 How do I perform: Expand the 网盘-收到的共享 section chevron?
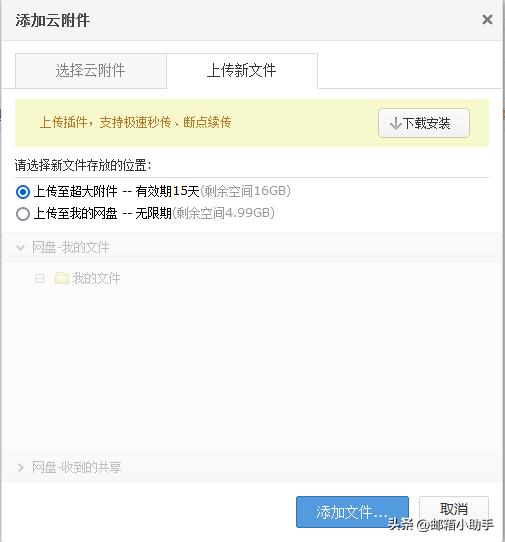pyautogui.click(x=21, y=467)
